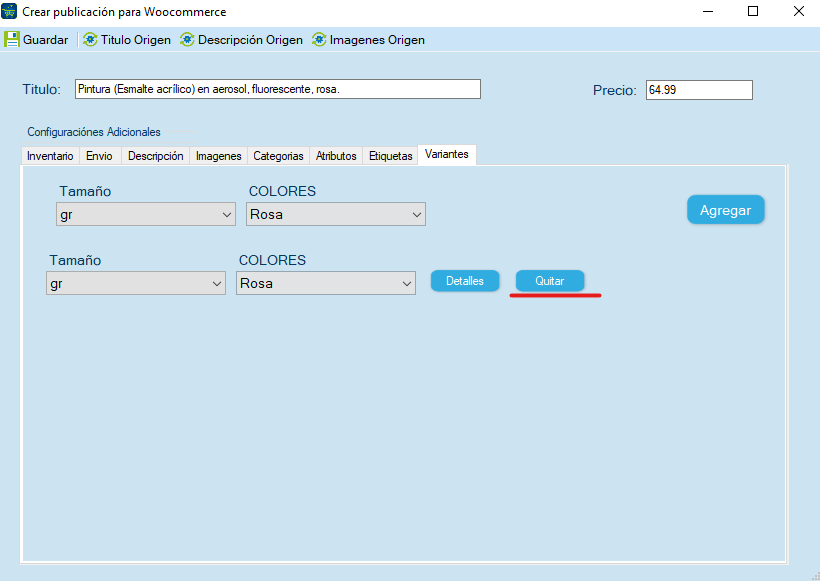The height and width of the screenshot is (581, 820).
Task: Open the Atributos tab
Action: pos(336,156)
